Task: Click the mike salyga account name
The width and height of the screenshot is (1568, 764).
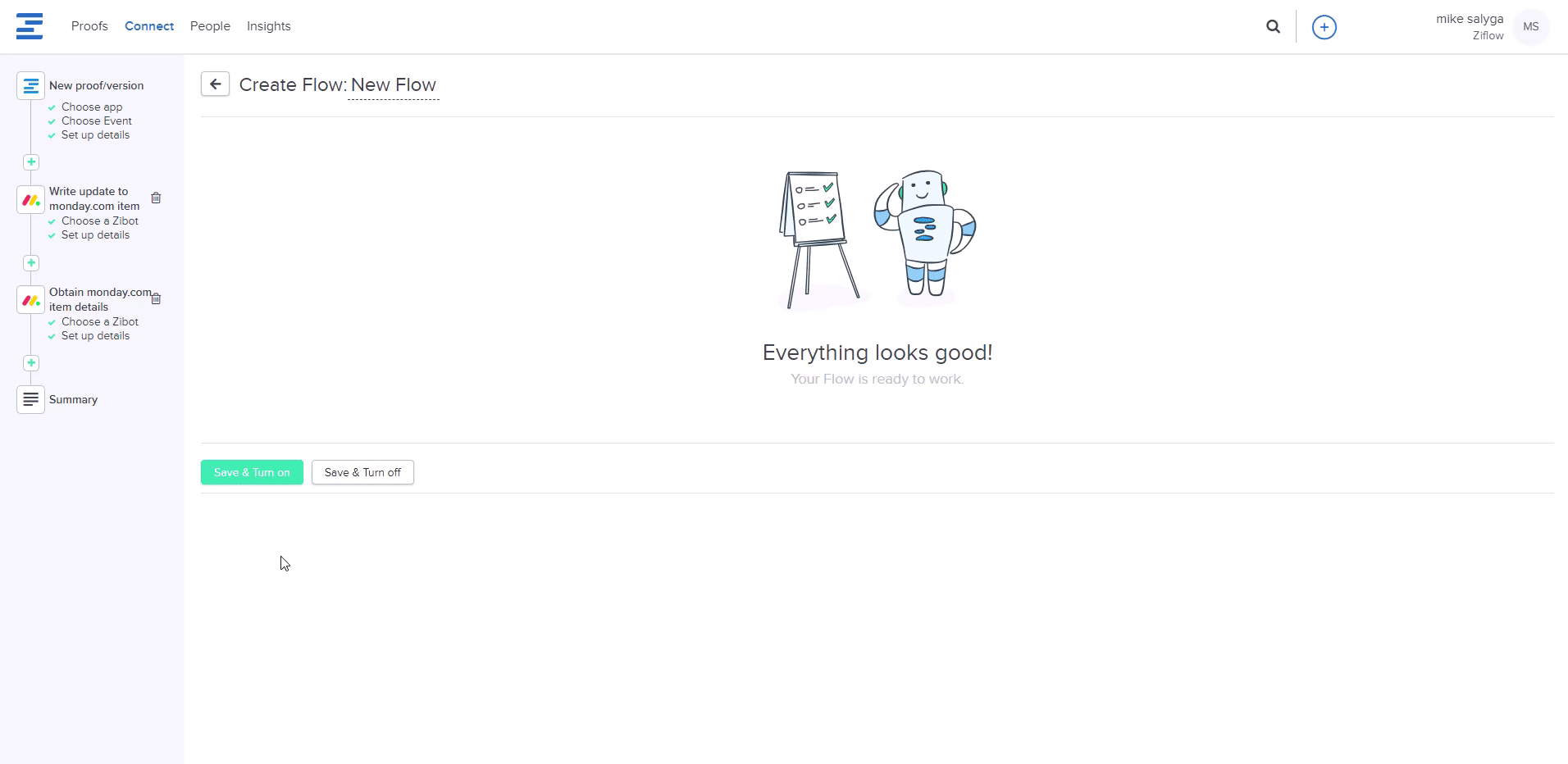Action: pyautogui.click(x=1470, y=19)
